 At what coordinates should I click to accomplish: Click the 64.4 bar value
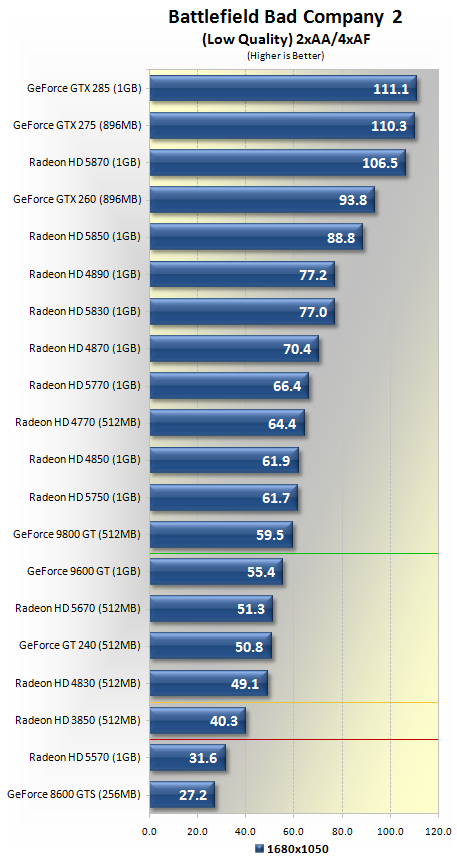(282, 424)
